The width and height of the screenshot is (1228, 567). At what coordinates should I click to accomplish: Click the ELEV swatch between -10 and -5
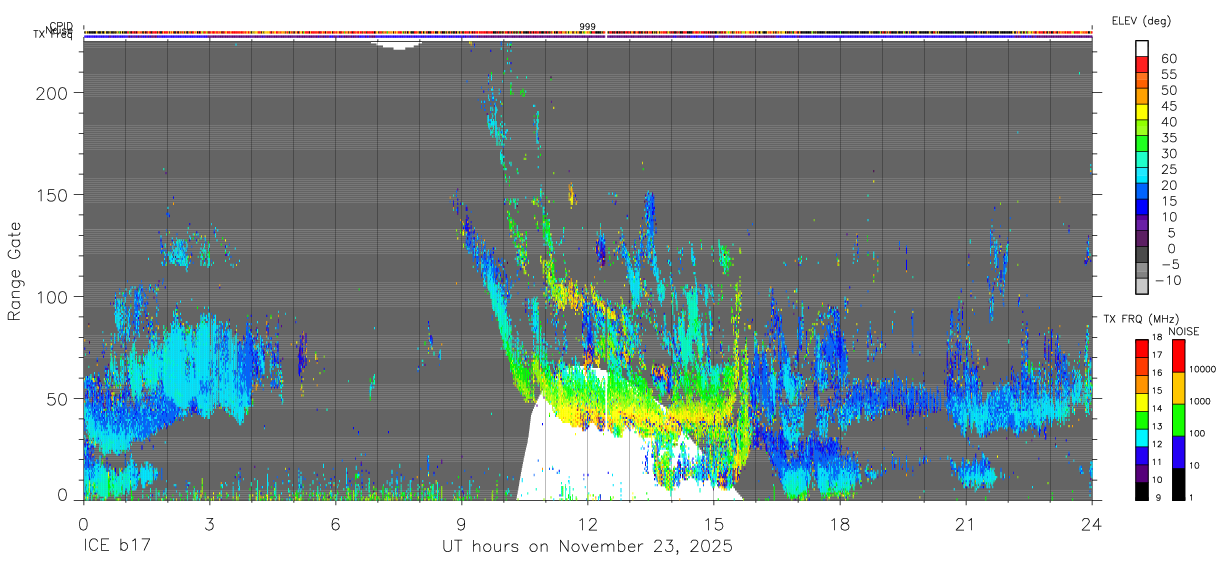(1142, 271)
